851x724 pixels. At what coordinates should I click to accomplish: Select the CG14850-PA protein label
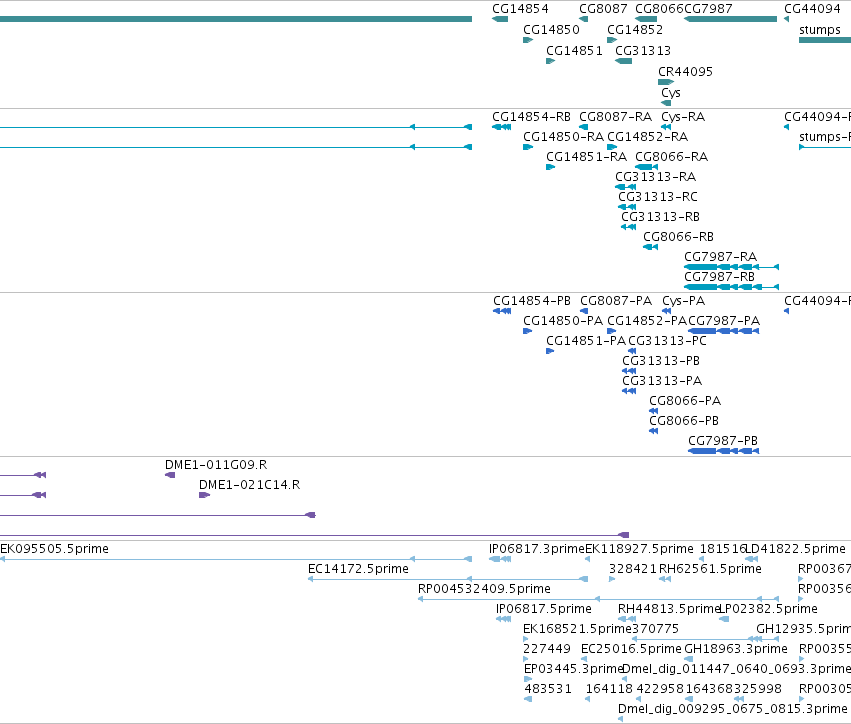(563, 321)
